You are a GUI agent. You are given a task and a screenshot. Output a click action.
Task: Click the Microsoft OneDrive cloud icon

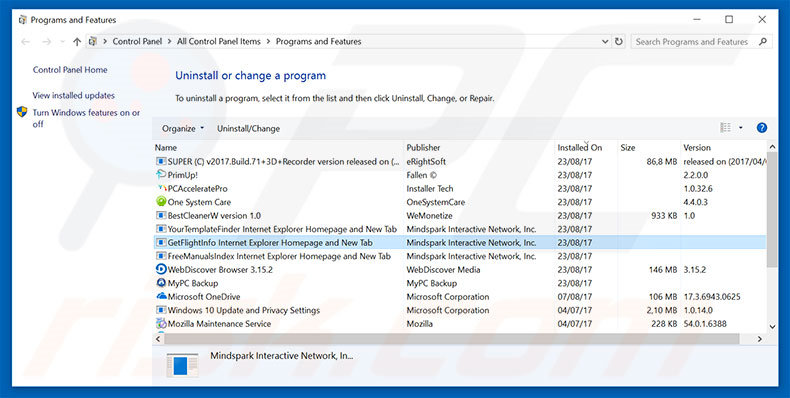(x=161, y=296)
